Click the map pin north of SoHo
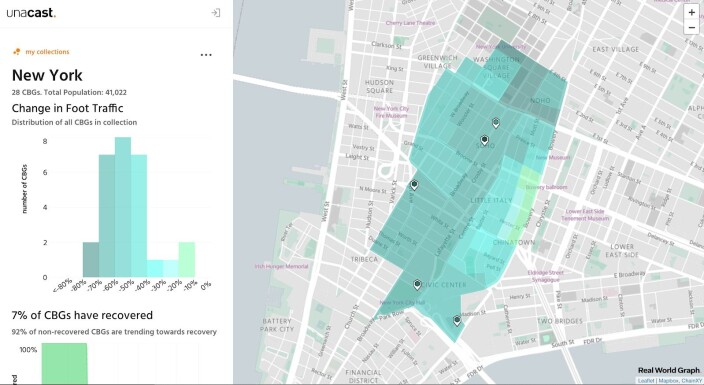The height and width of the screenshot is (385, 704). click(496, 123)
